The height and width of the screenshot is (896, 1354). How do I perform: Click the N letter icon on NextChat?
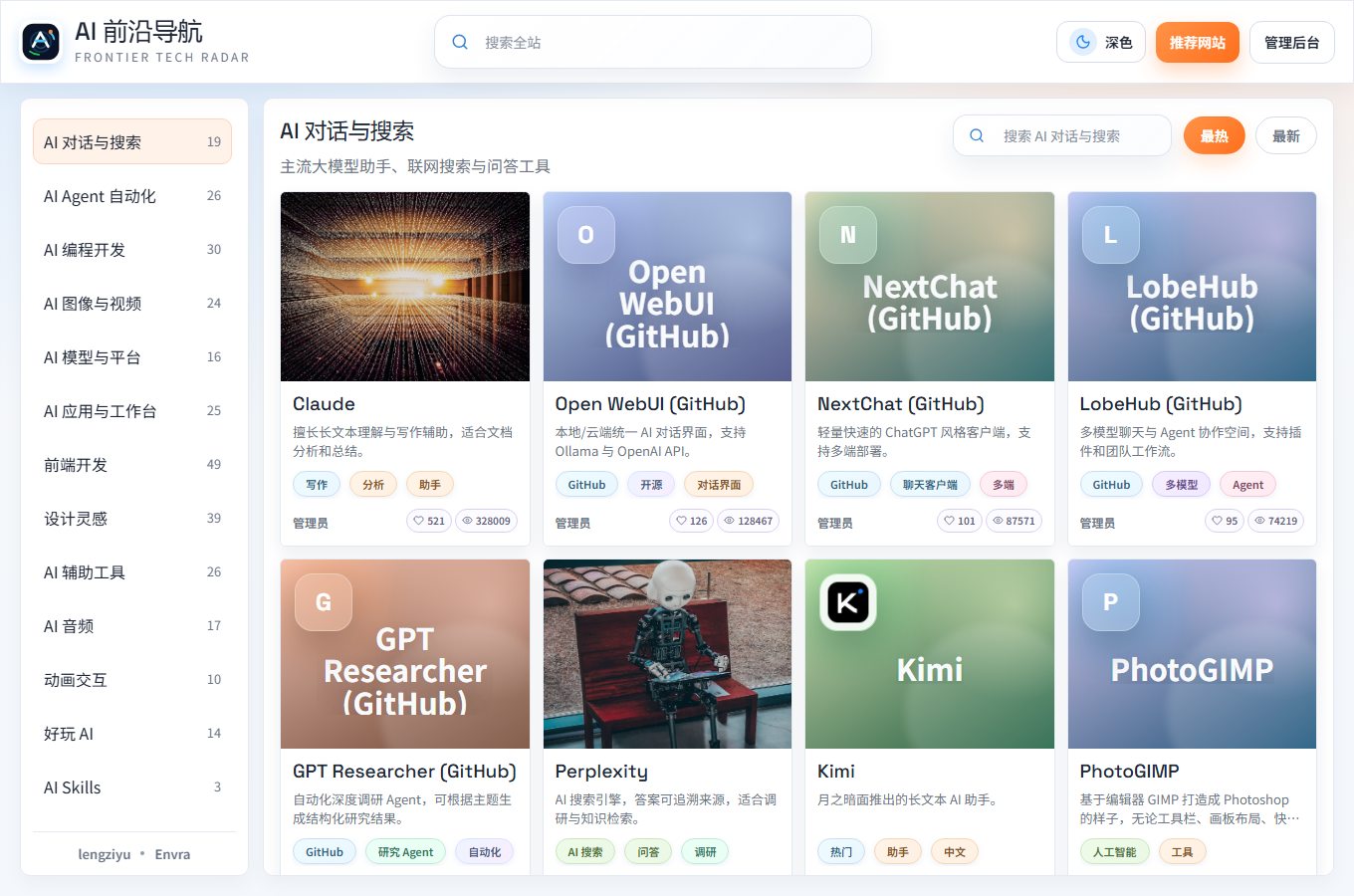848,235
